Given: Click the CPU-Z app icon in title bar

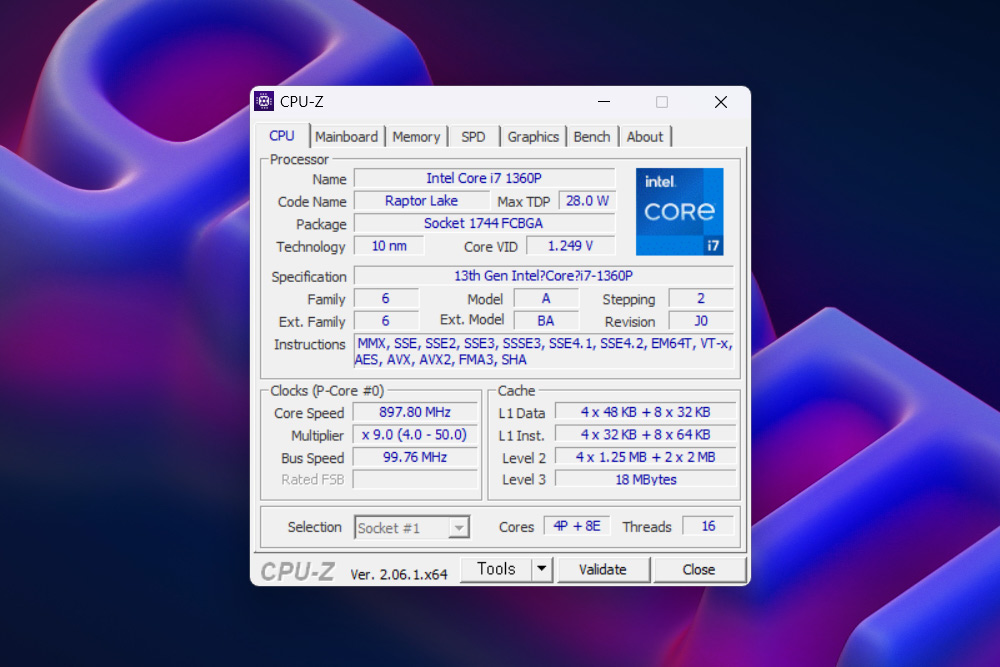Looking at the screenshot, I should 263,101.
